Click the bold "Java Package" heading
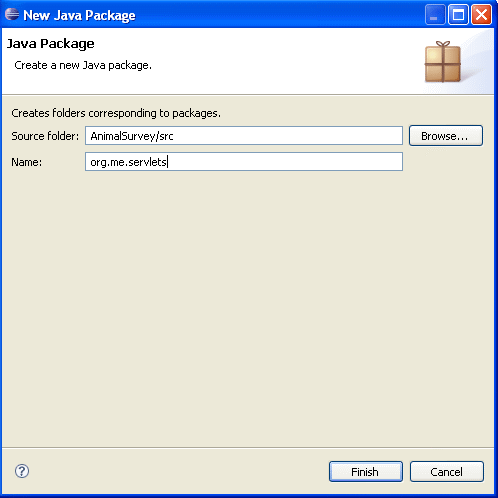498x498 pixels. point(51,44)
